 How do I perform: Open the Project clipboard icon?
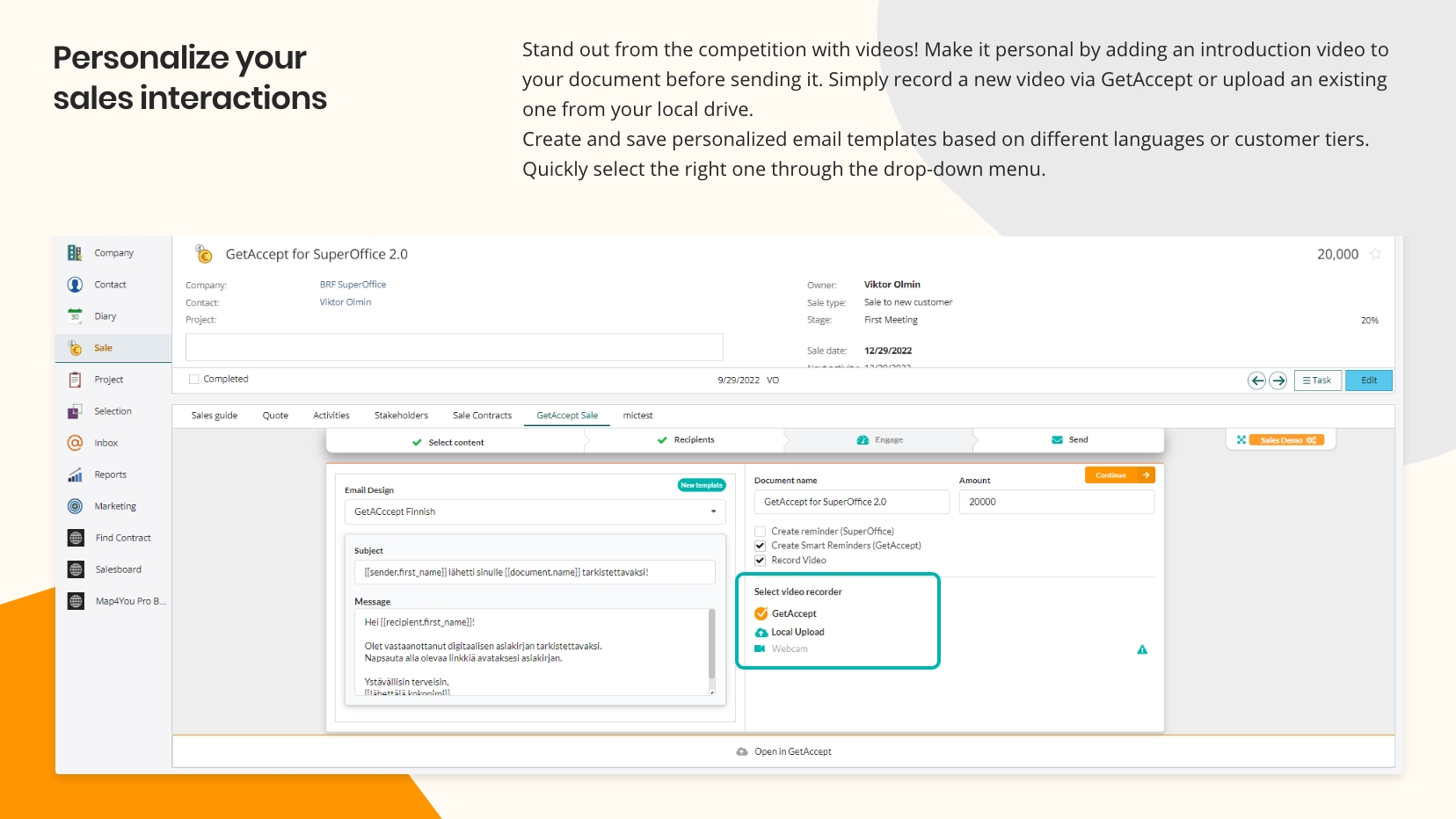click(x=75, y=380)
